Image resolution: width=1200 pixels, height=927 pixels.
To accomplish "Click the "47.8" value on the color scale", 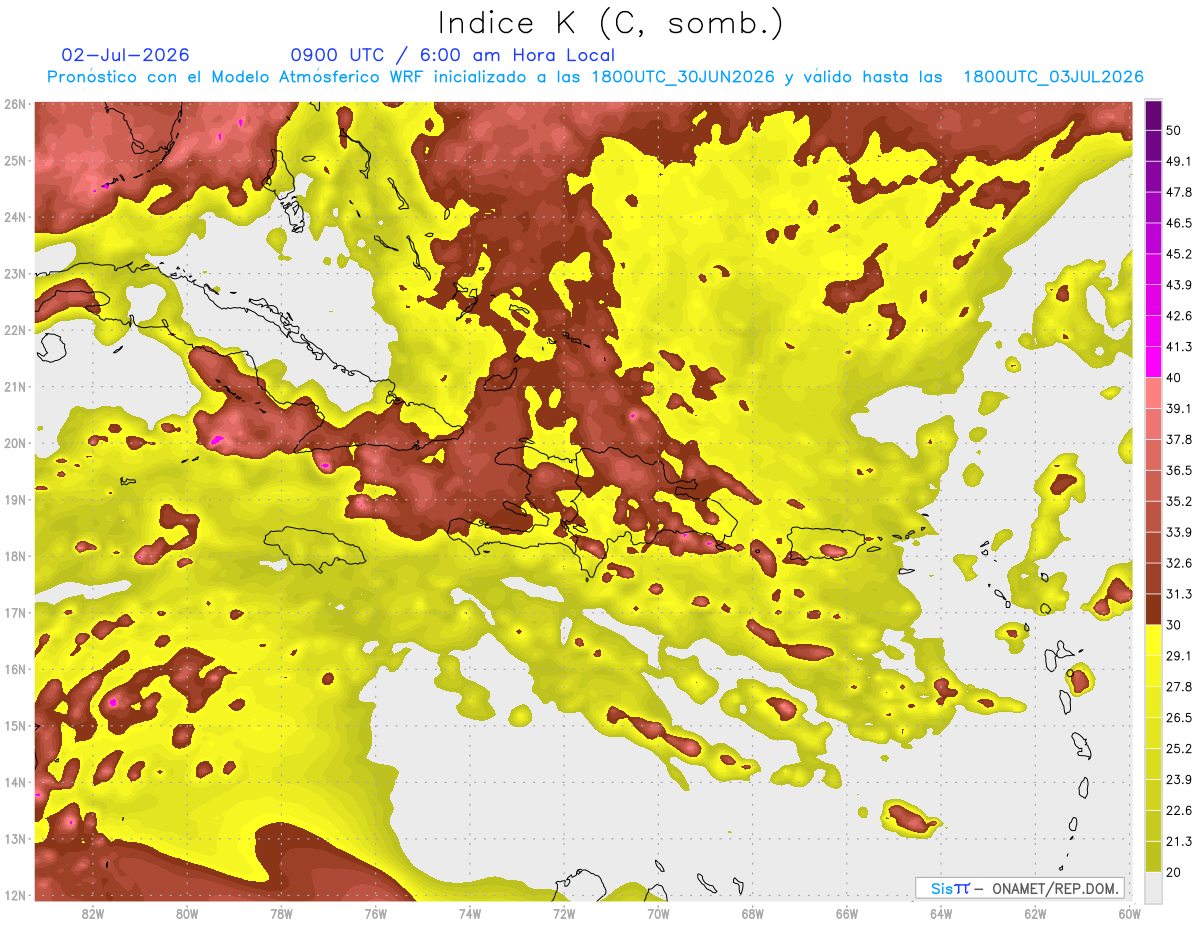I will 1179,192.
